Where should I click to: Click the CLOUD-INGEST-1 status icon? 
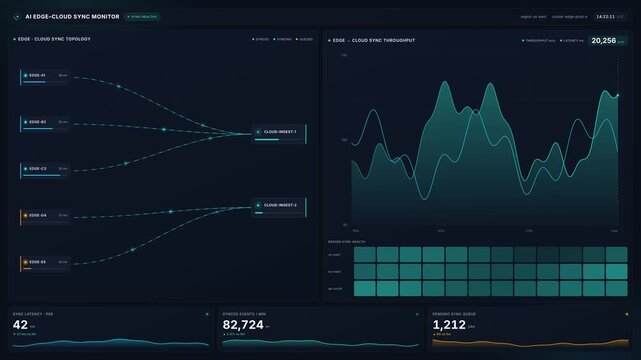coord(258,132)
